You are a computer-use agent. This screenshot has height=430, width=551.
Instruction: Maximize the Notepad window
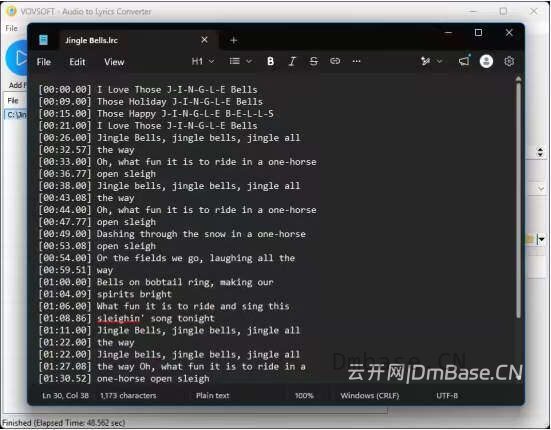click(478, 33)
